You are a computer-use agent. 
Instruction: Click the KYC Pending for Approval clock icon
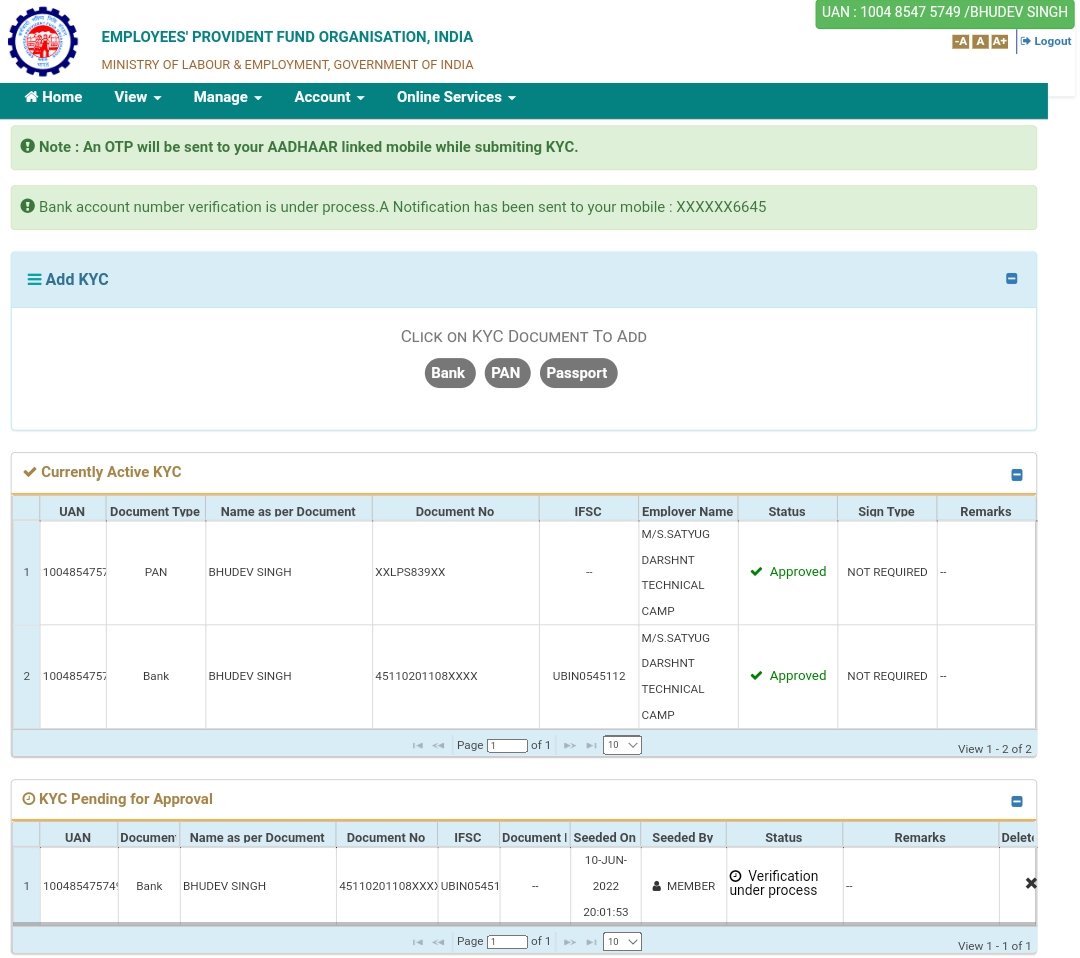28,799
